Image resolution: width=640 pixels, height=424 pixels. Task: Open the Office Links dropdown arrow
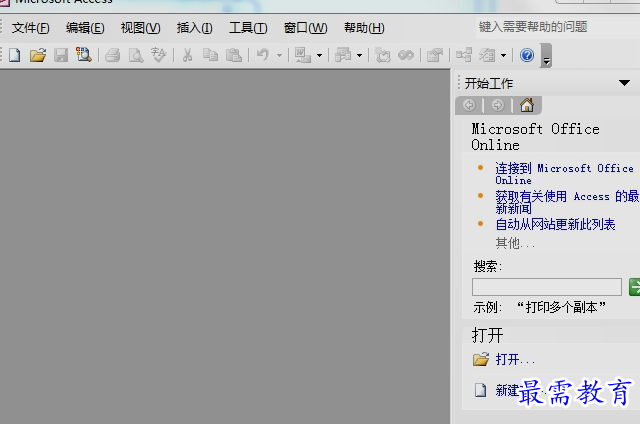pyautogui.click(x=319, y=55)
